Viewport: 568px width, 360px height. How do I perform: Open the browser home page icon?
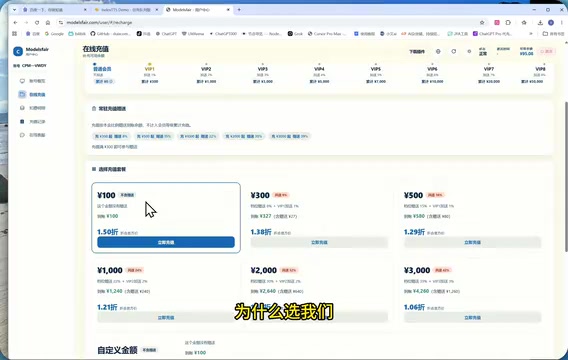pos(48,22)
